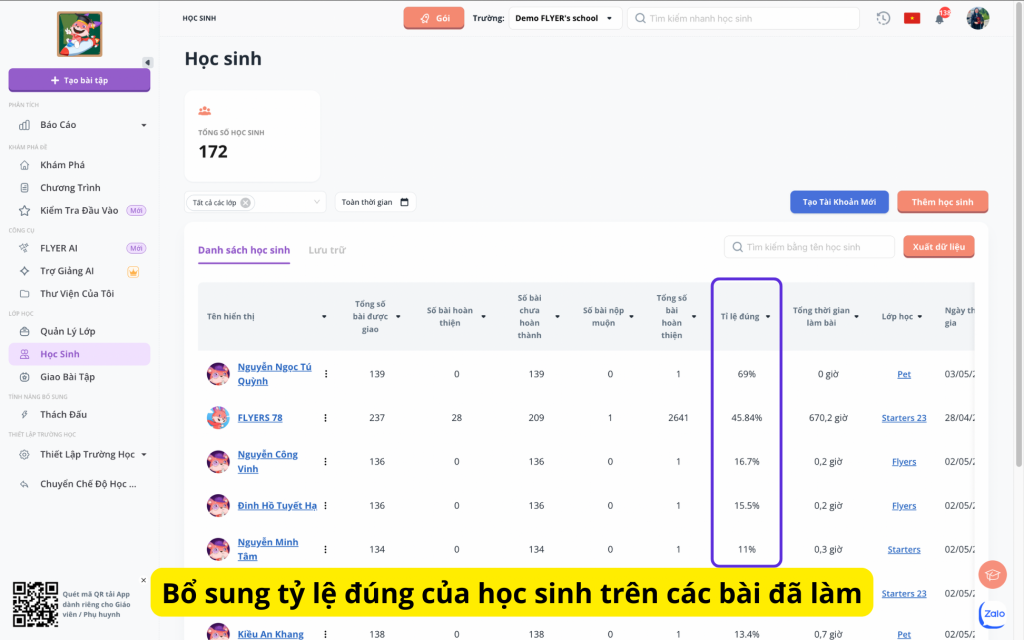Viewport: 1024px width, 640px height.
Task: Open the history clock icon
Action: click(x=883, y=18)
